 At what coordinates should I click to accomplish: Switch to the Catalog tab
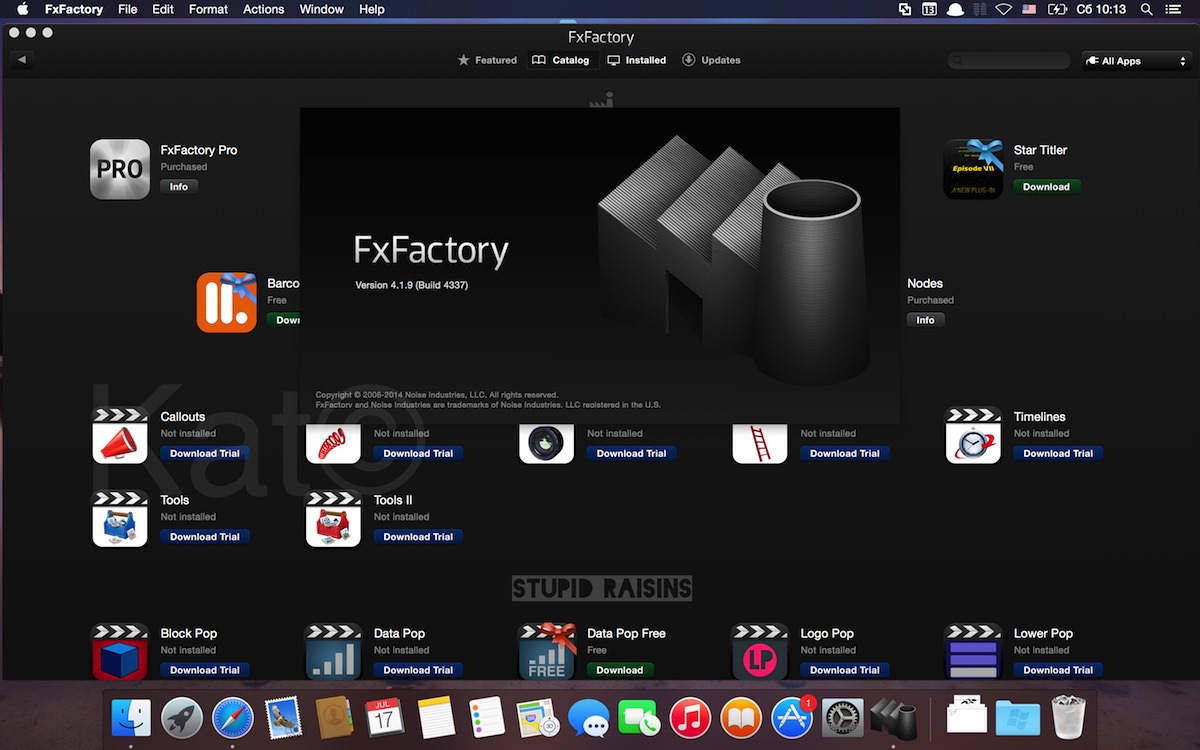pyautogui.click(x=561, y=60)
